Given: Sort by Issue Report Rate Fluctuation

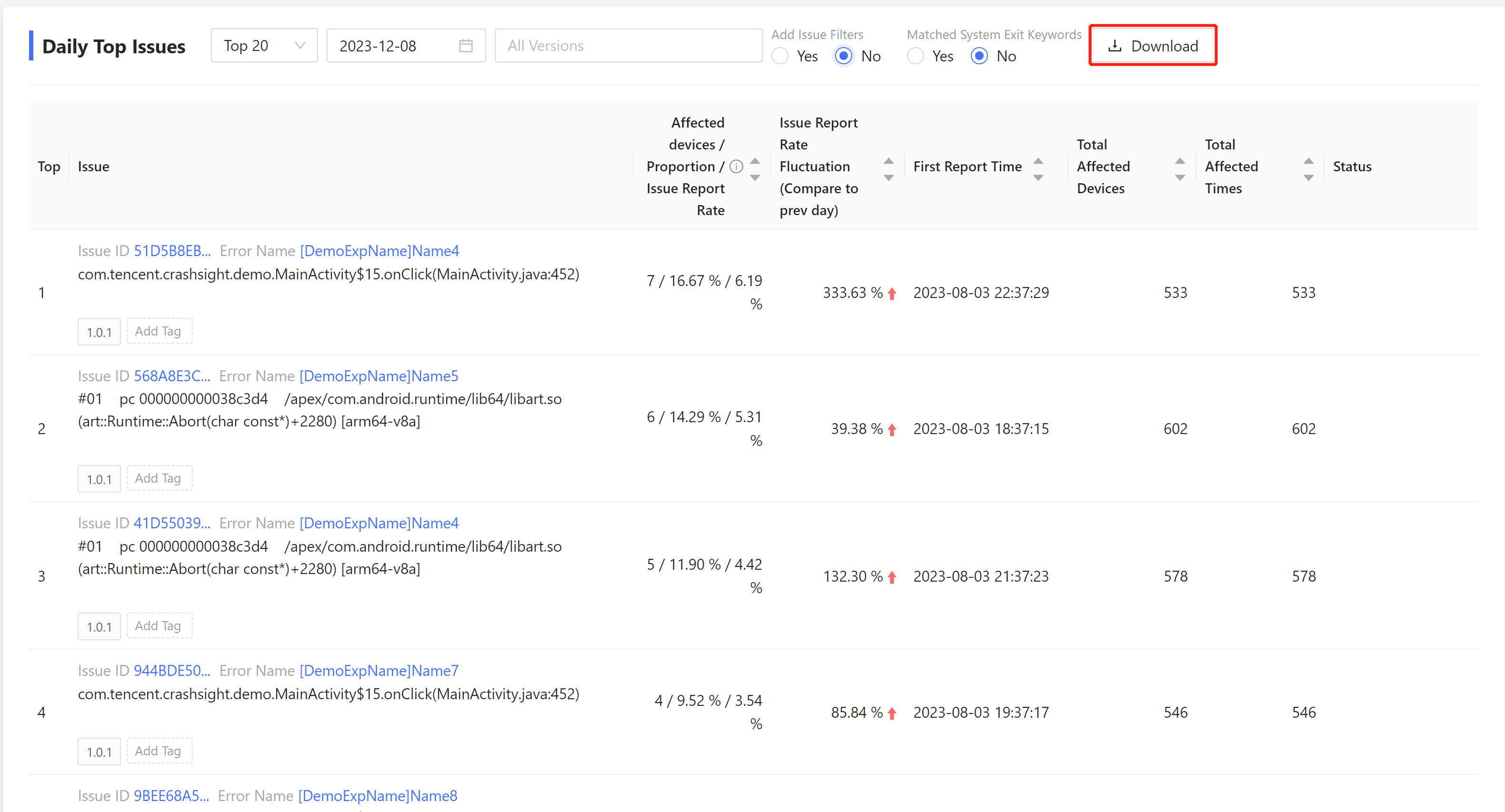Looking at the screenshot, I should tap(888, 169).
